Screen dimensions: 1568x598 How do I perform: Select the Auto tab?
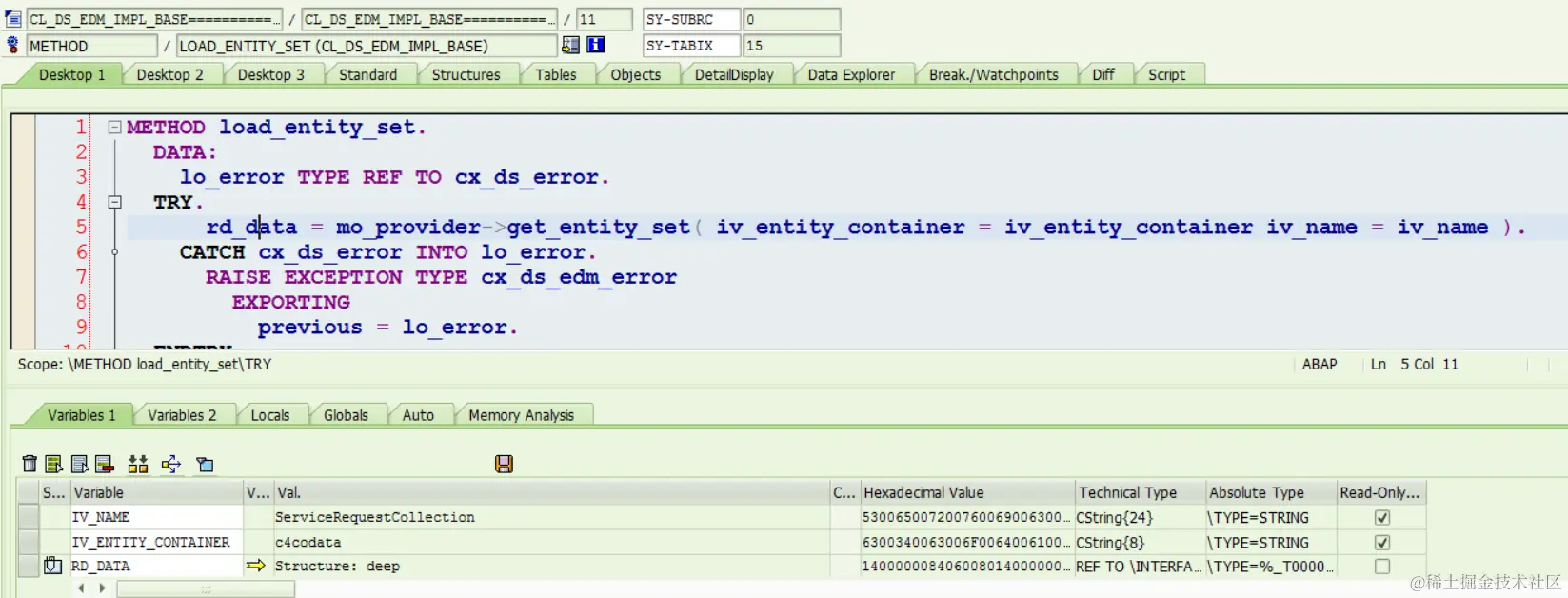coord(418,415)
